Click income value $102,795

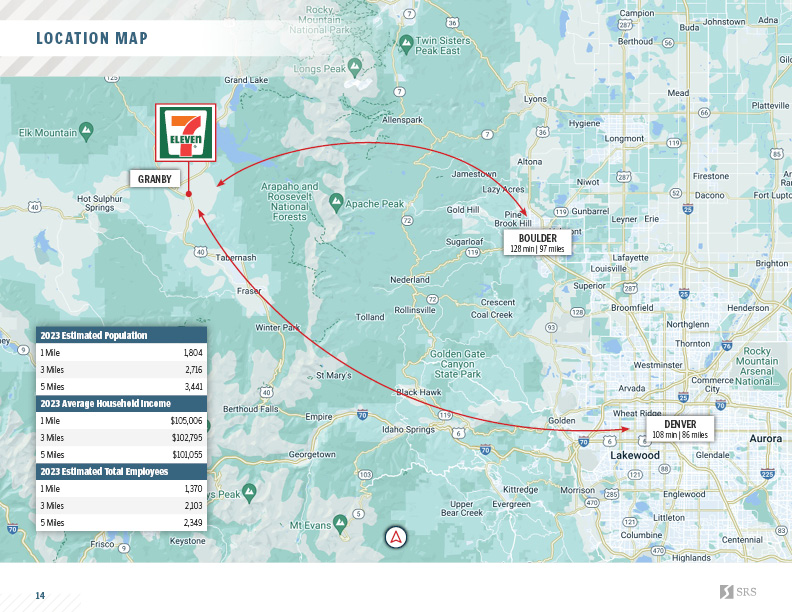(x=187, y=438)
